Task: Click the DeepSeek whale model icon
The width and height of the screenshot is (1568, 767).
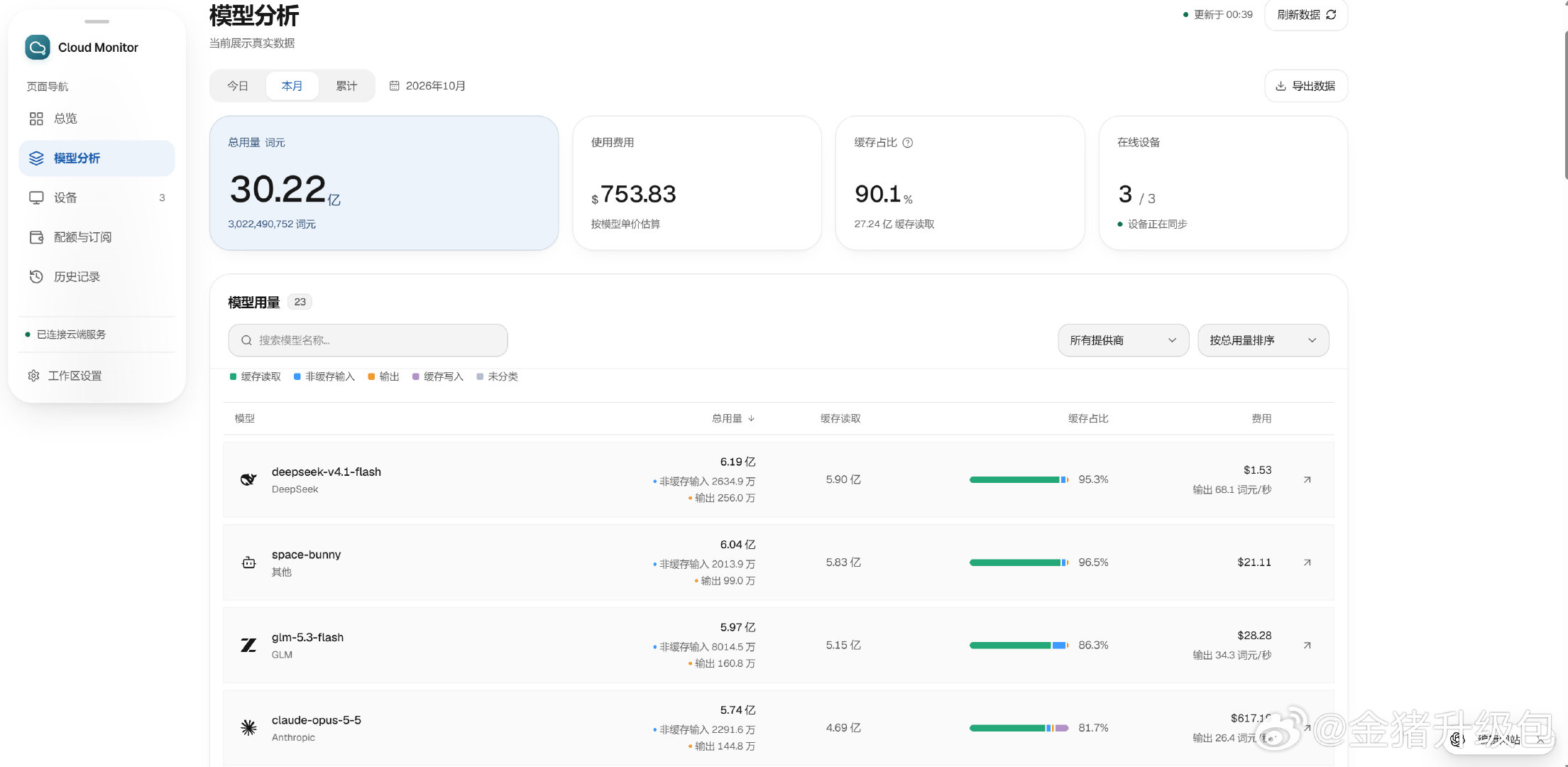Action: tap(248, 480)
